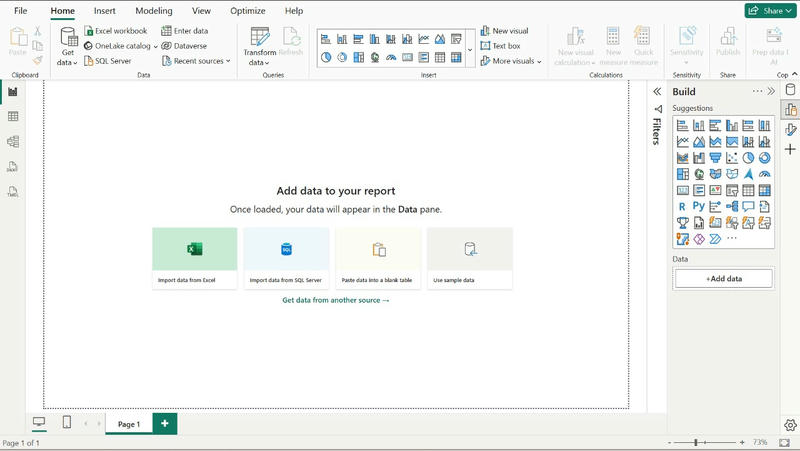This screenshot has height=451, width=800.
Task: Select the R script visual icon
Action: [682, 207]
